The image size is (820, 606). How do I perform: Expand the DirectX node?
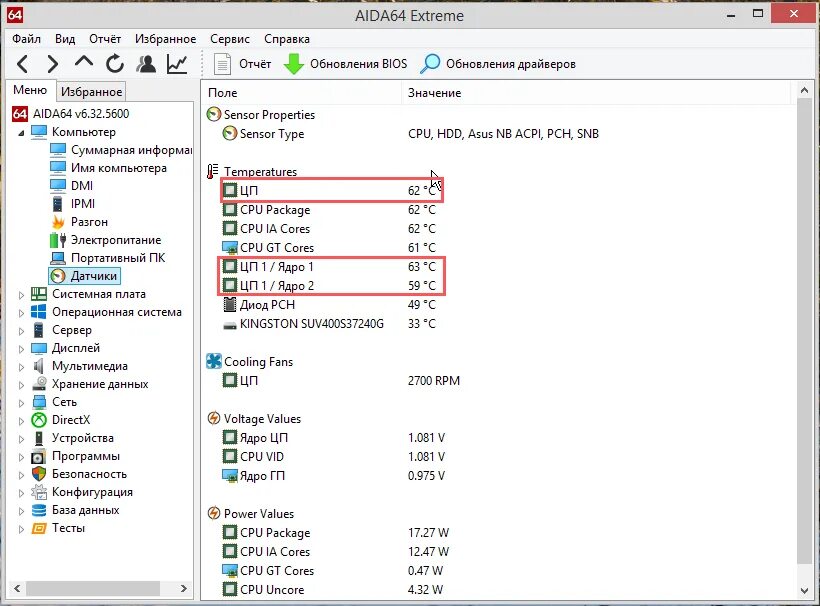tap(21, 421)
